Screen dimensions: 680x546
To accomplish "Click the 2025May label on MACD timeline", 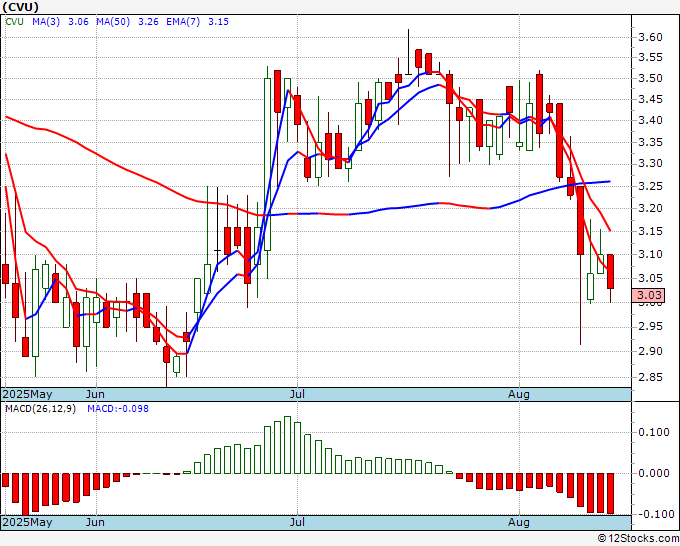I will (x=28, y=522).
